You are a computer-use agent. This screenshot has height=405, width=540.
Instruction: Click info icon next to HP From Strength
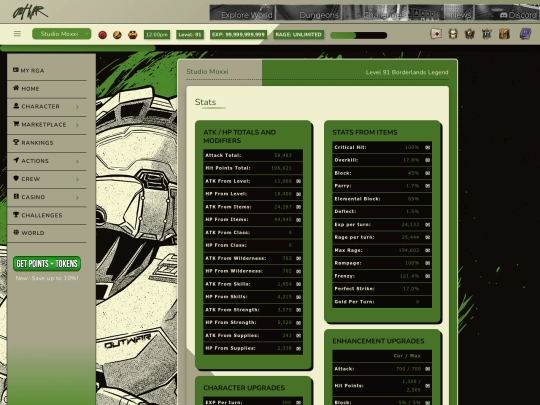(299, 323)
